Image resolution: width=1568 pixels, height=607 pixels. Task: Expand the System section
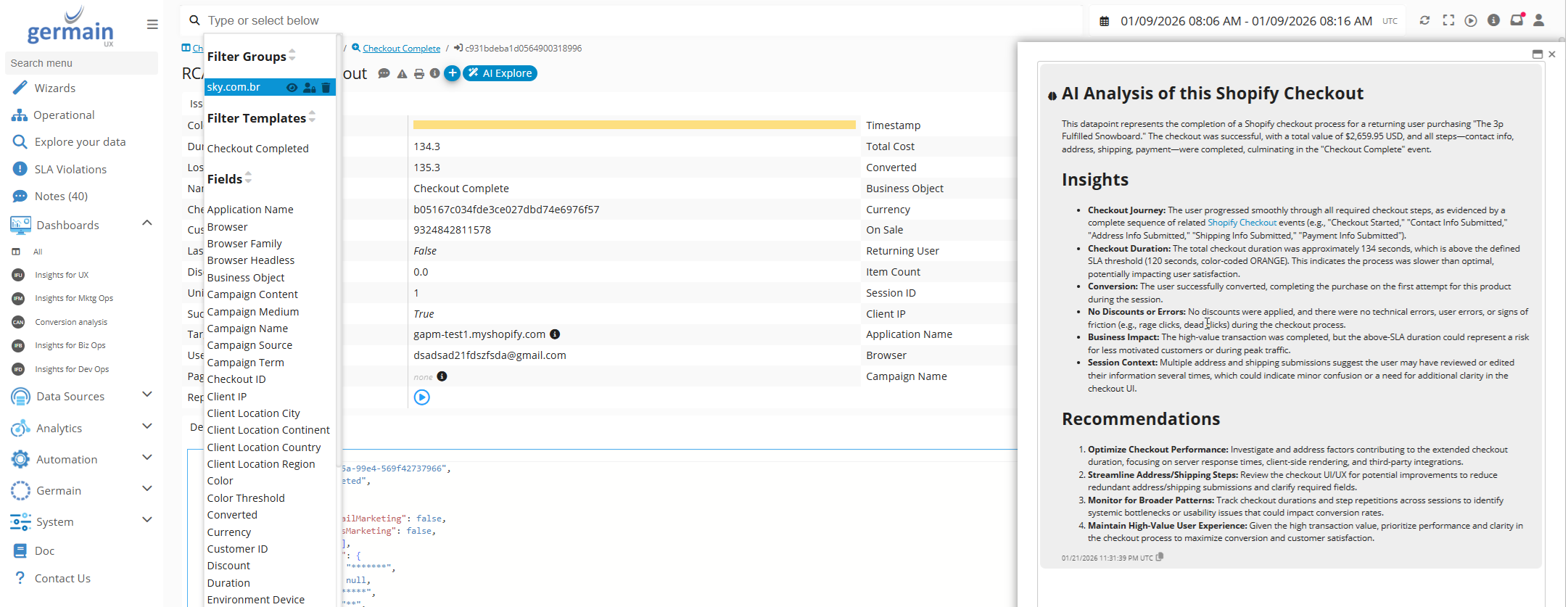point(147,520)
